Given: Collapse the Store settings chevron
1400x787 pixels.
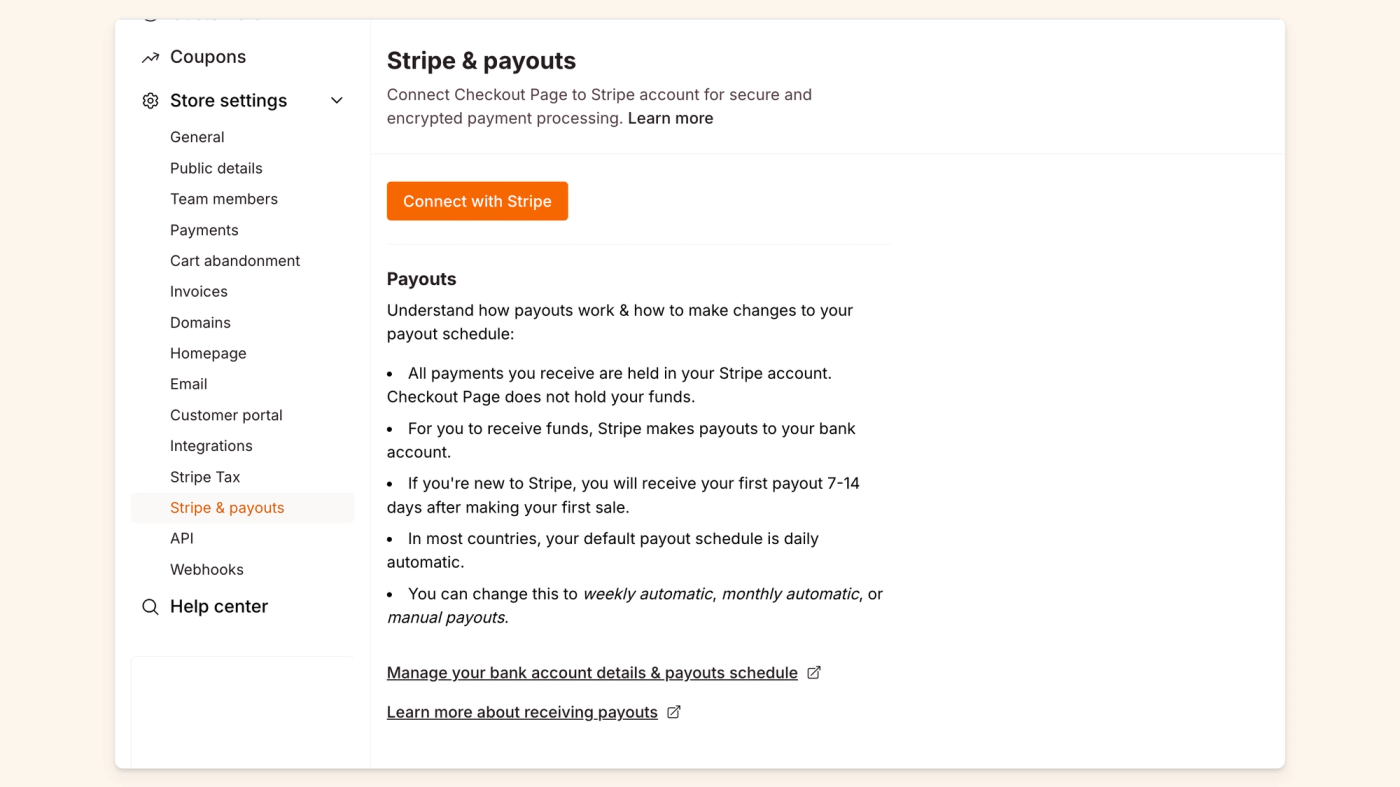Looking at the screenshot, I should point(336,100).
